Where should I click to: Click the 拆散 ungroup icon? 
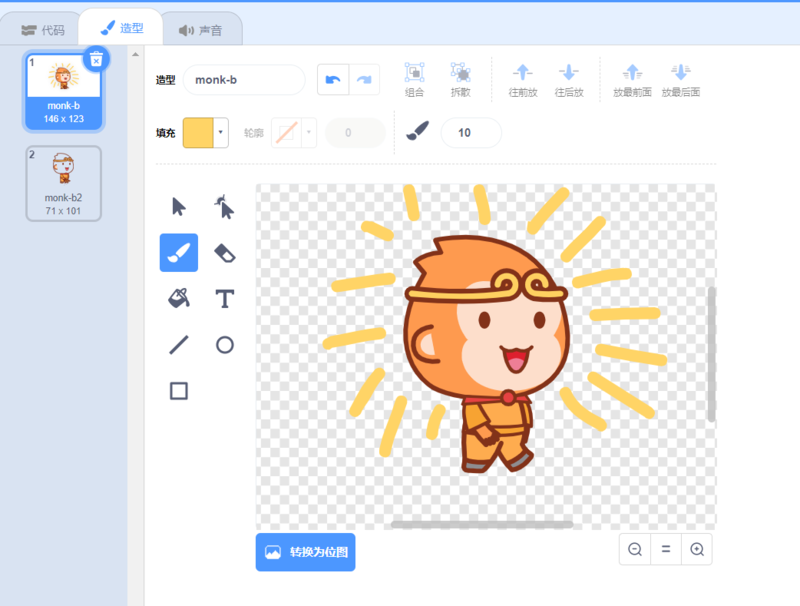coord(460,72)
